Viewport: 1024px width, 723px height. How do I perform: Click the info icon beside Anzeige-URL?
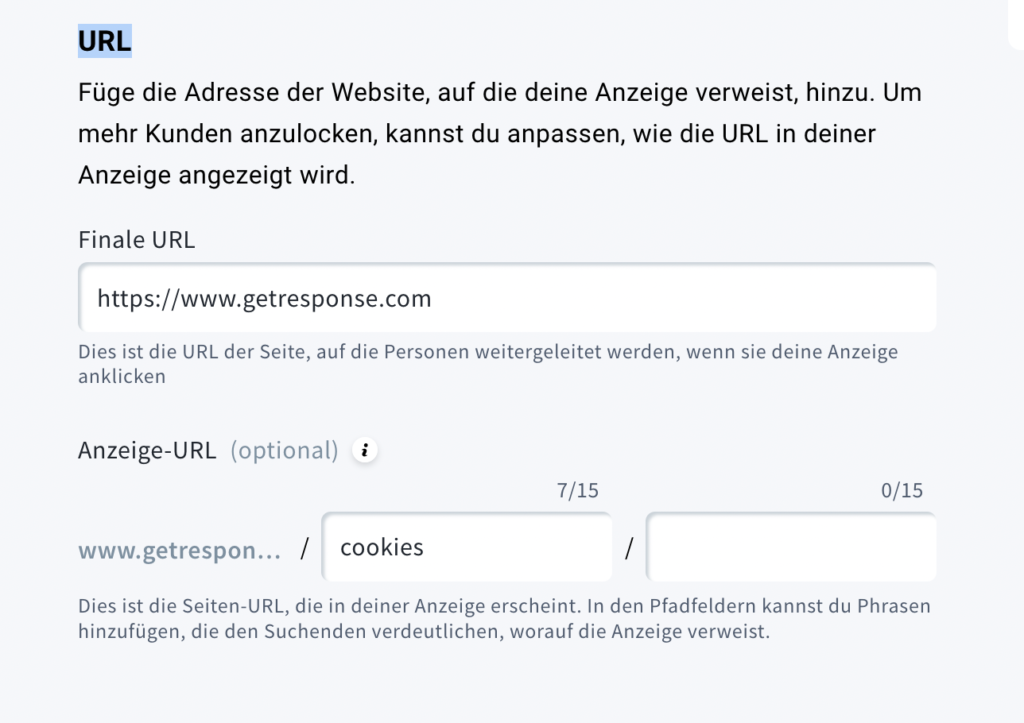click(365, 450)
